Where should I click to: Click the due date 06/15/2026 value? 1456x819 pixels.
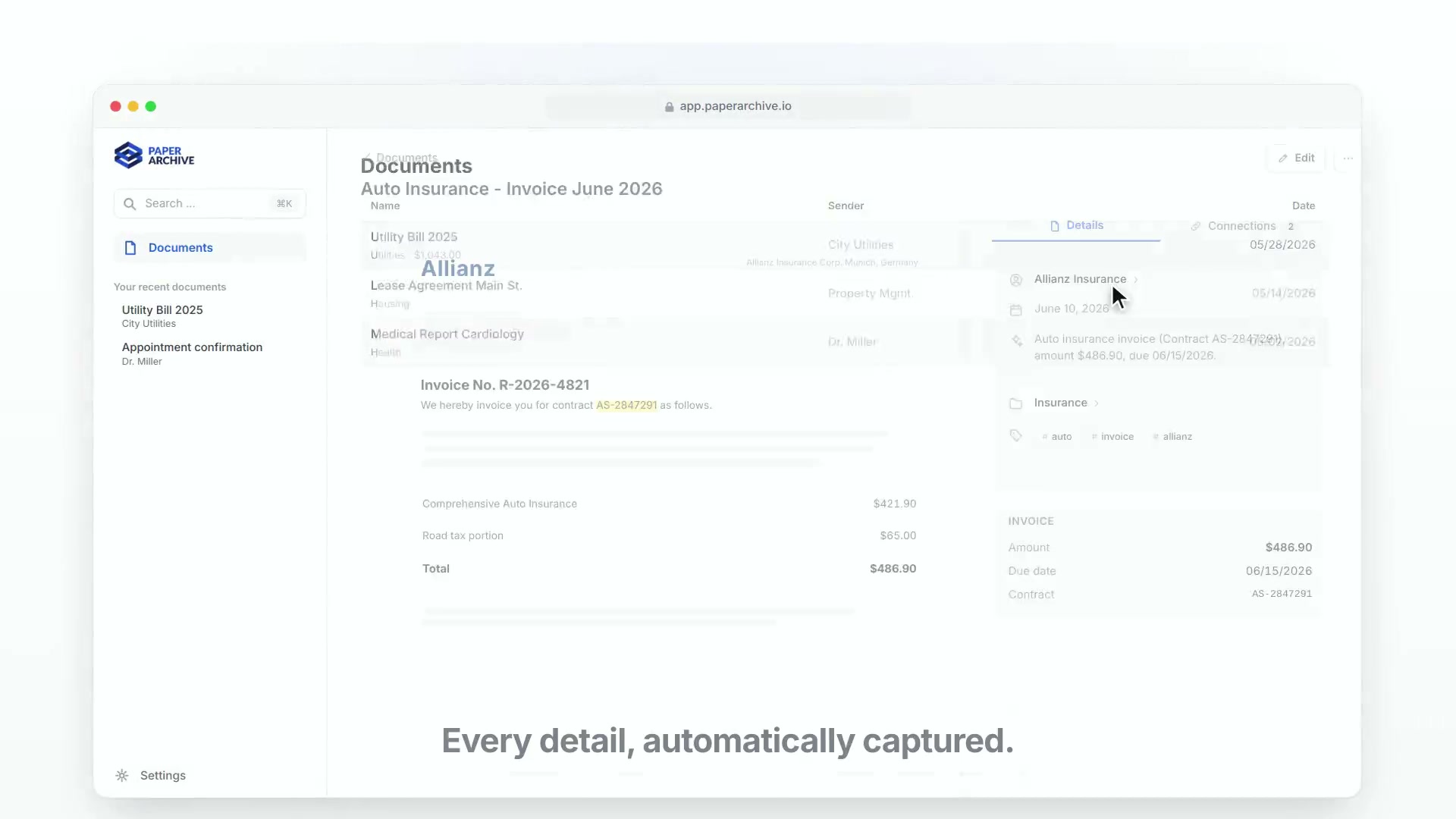tap(1279, 571)
